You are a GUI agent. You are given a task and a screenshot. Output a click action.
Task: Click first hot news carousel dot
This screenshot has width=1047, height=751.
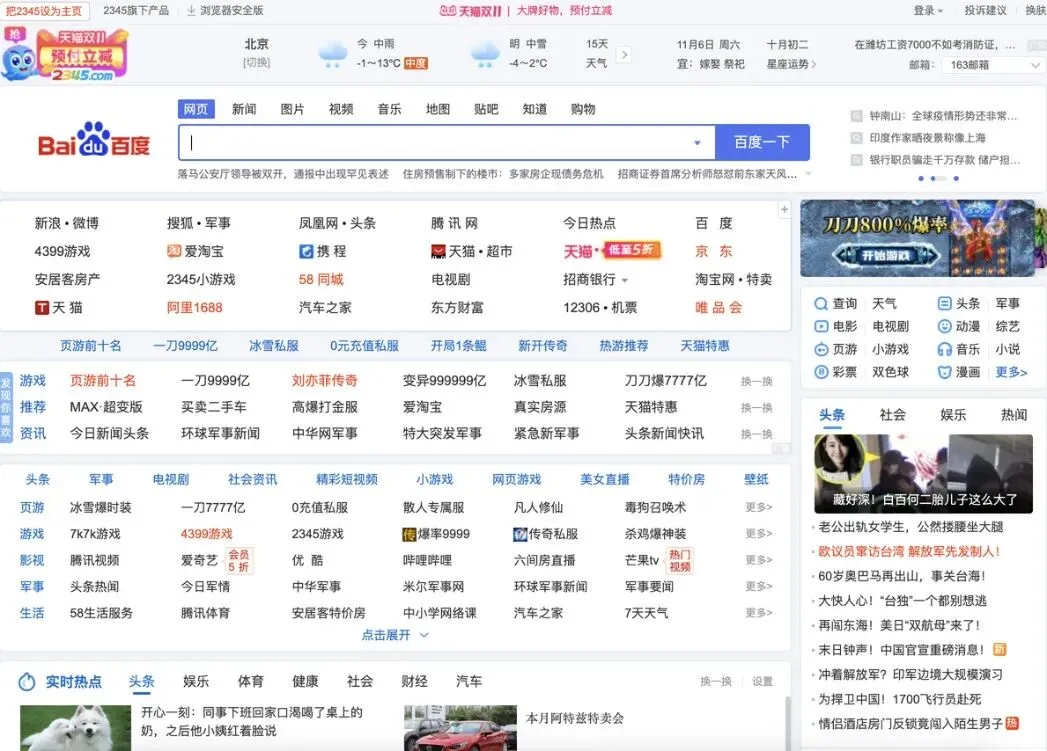[921, 178]
